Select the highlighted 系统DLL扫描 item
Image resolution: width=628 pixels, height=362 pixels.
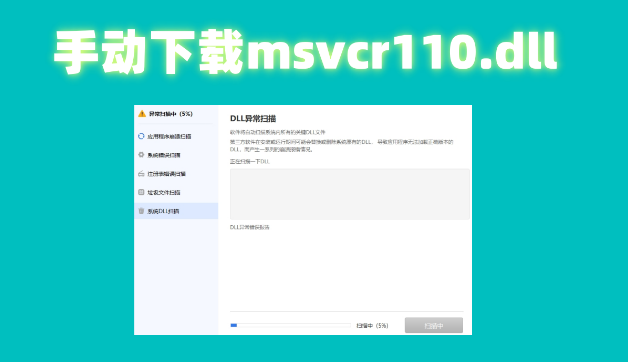pyautogui.click(x=176, y=211)
